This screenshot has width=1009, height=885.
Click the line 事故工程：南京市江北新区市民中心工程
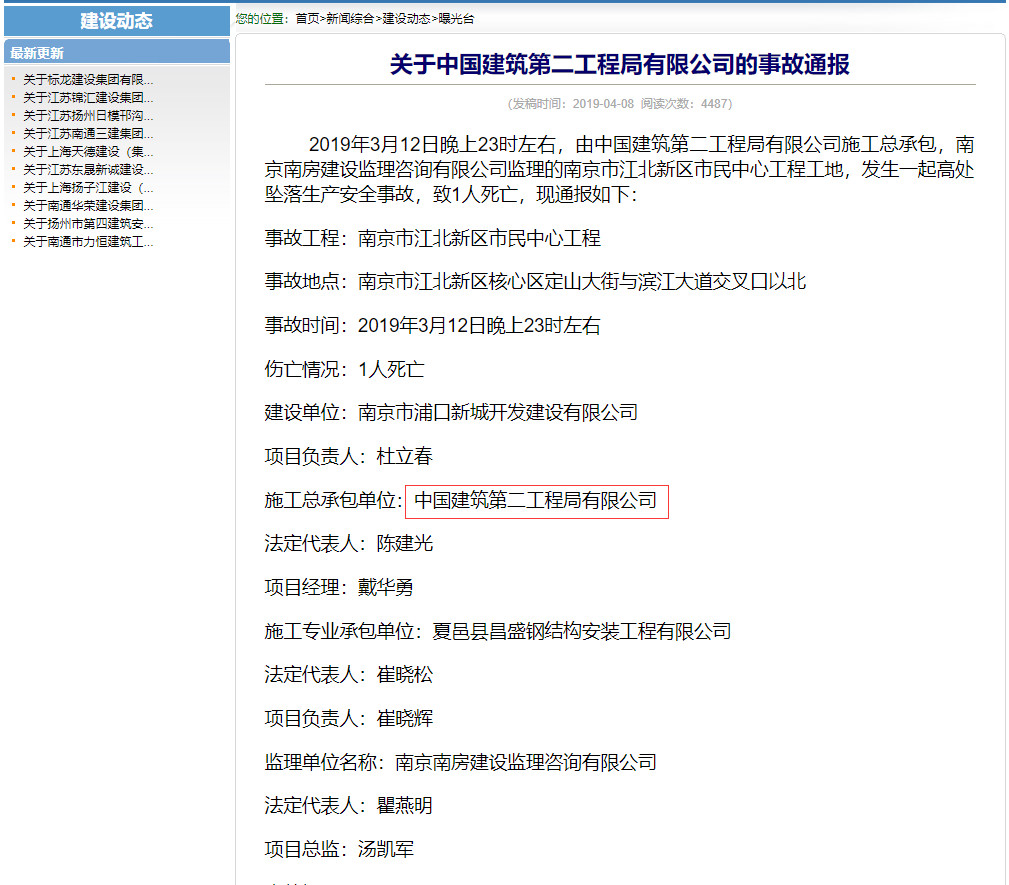point(432,238)
